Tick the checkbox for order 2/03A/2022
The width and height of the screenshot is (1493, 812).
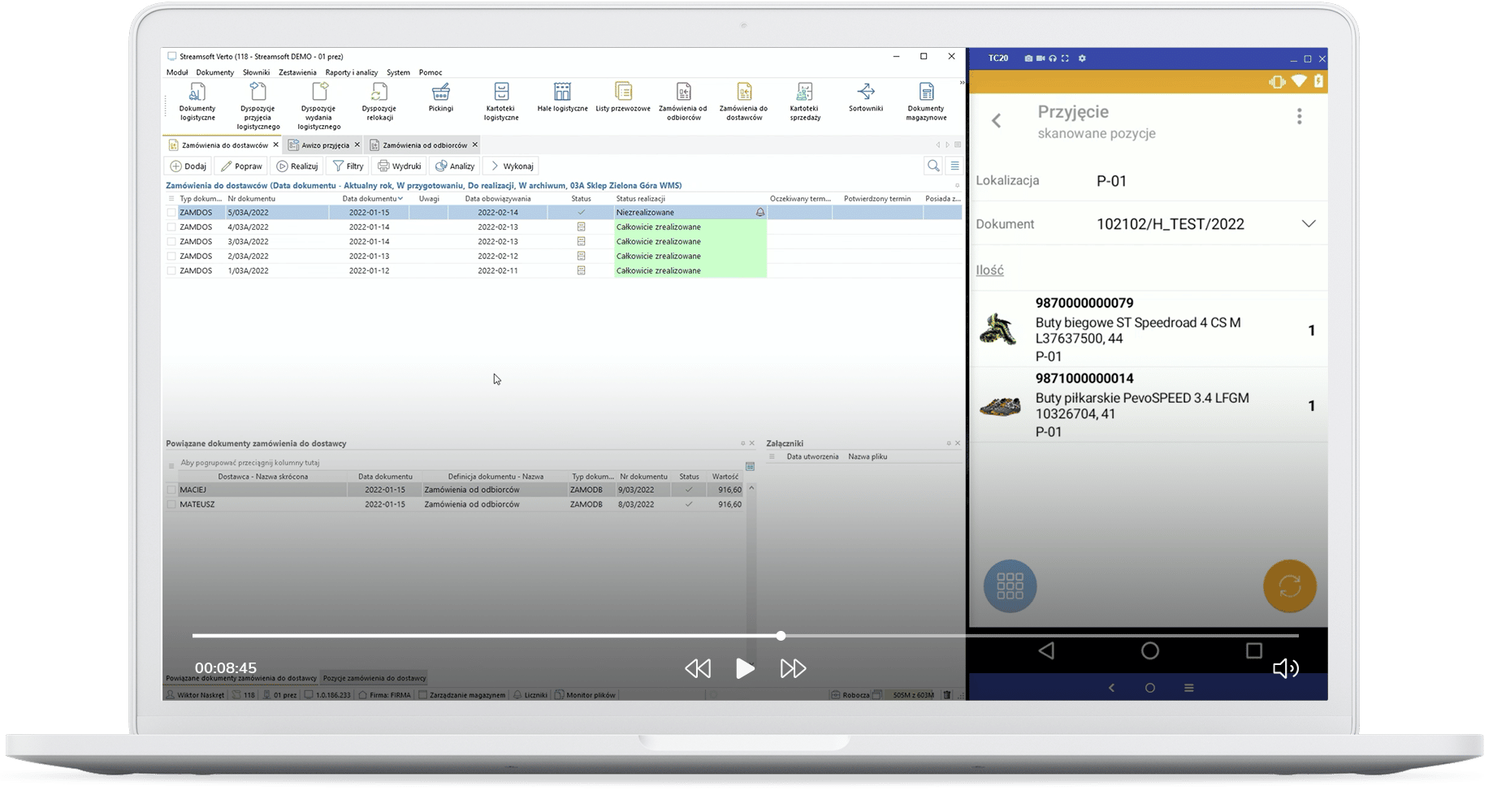171,257
